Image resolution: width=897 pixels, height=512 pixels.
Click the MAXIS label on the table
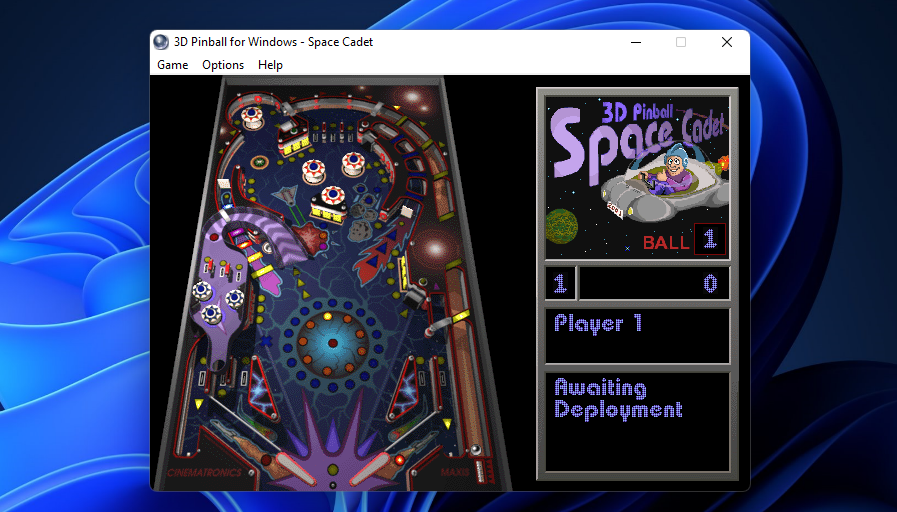tap(455, 472)
